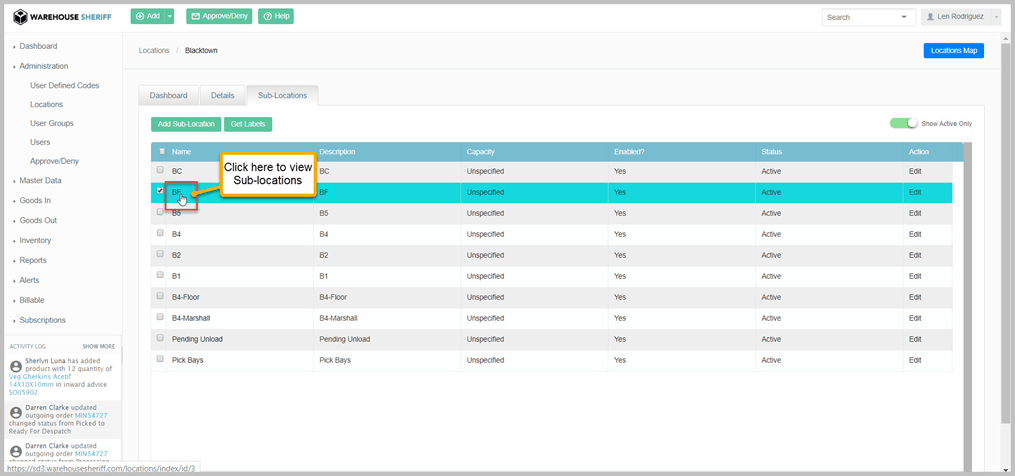Open the Add button dropdown arrow
The height and width of the screenshot is (476, 1015).
[171, 17]
